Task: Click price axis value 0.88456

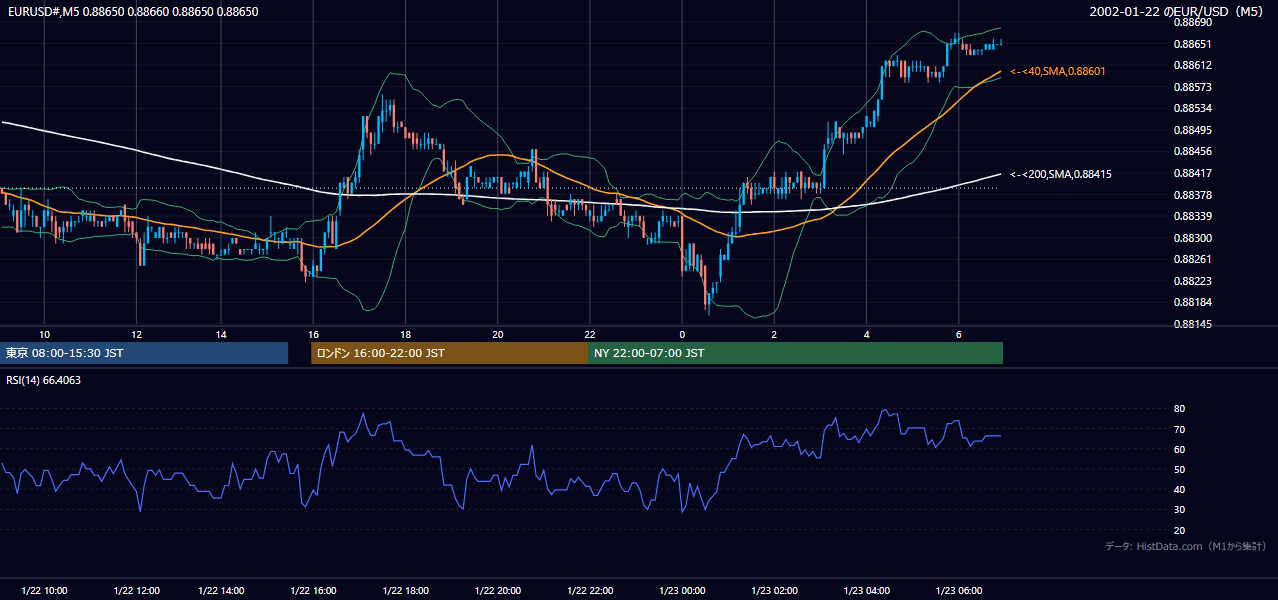Action: [x=1192, y=151]
